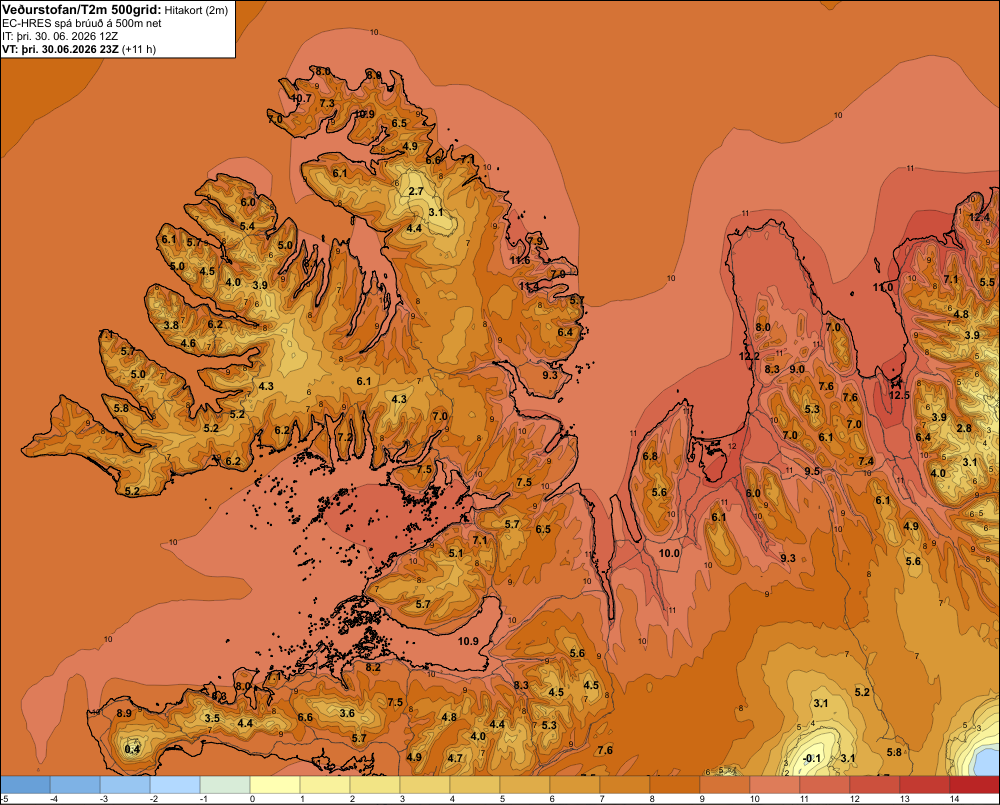Select the 11.6 temperature label

520,260
